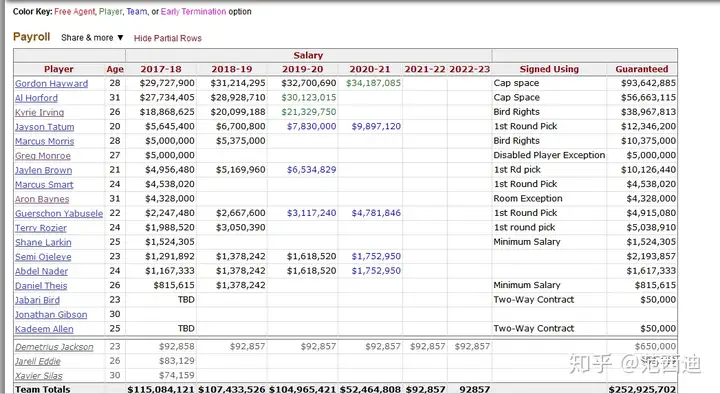Open Greg Monroe player link
The image size is (720, 394).
(x=43, y=156)
